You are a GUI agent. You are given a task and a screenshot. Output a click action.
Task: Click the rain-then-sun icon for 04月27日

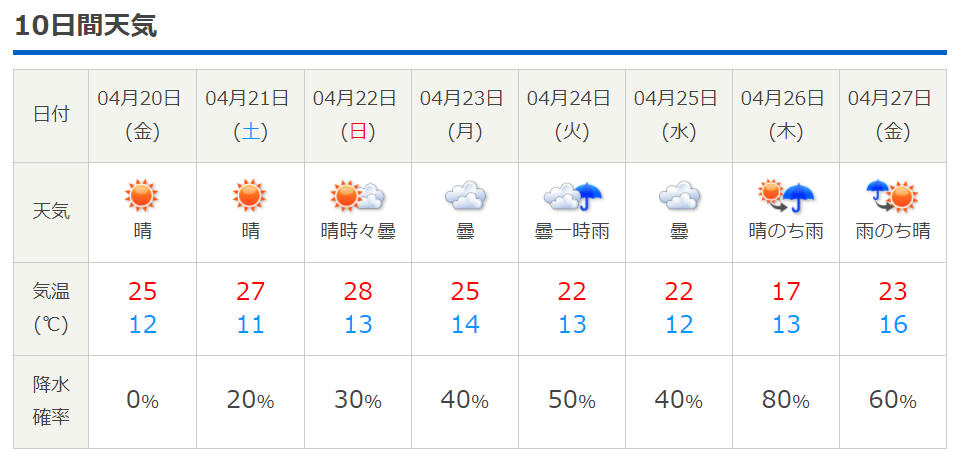893,196
